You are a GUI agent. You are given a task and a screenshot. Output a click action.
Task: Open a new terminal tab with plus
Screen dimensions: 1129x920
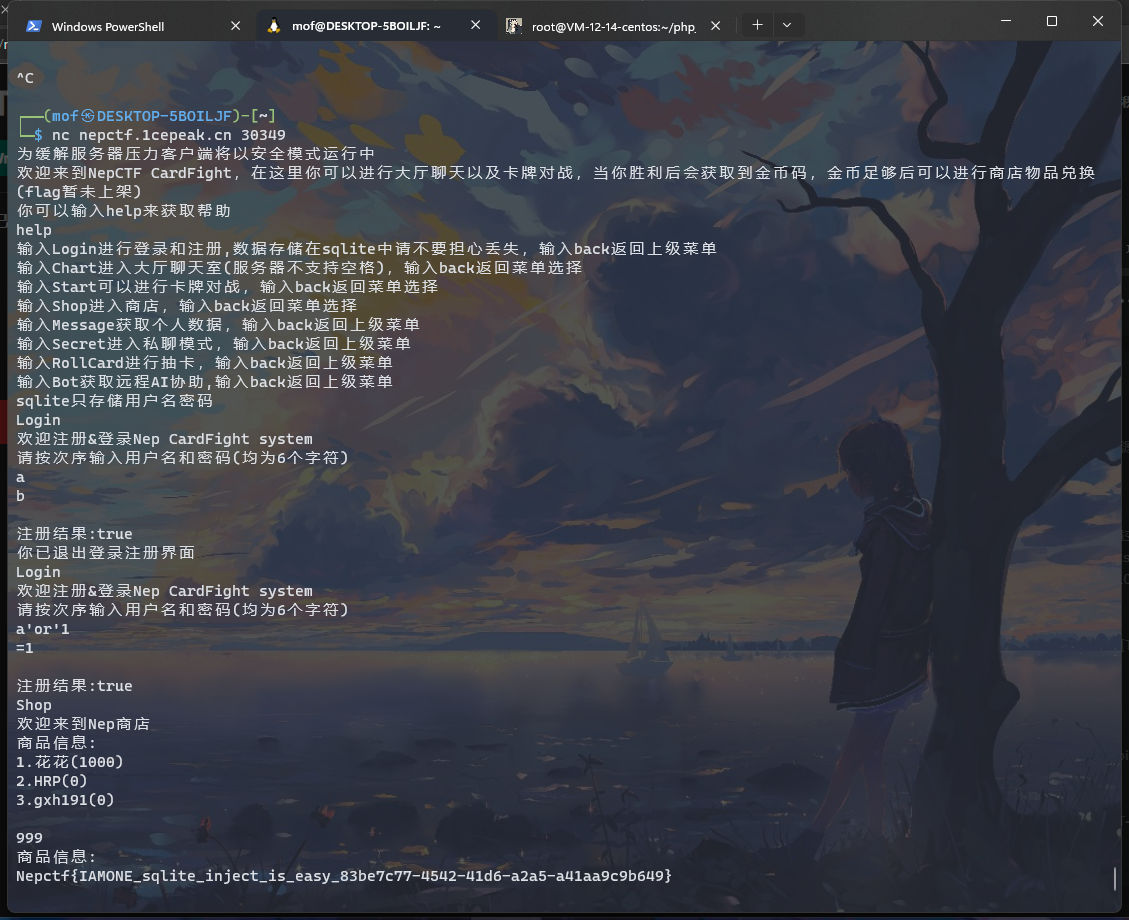point(757,25)
